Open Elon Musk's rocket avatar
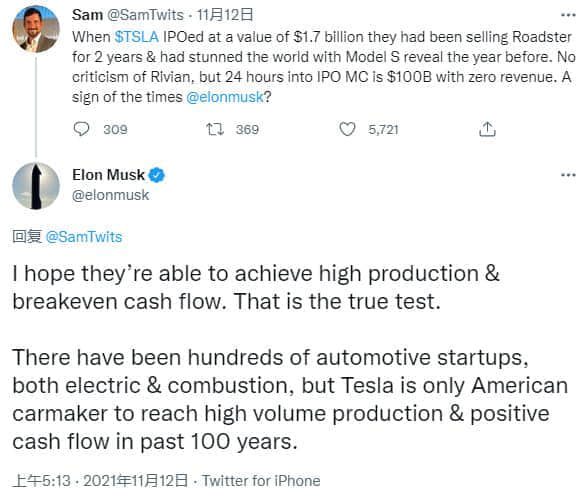Screen dimensions: 588x493 click(36, 186)
